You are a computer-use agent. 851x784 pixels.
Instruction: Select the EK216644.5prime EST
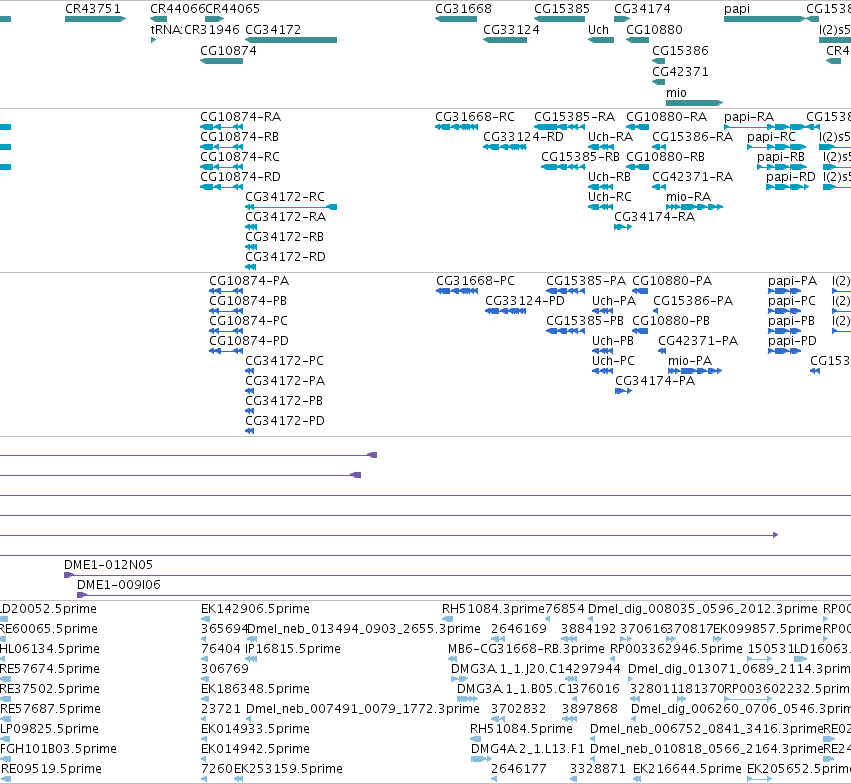(x=638, y=779)
